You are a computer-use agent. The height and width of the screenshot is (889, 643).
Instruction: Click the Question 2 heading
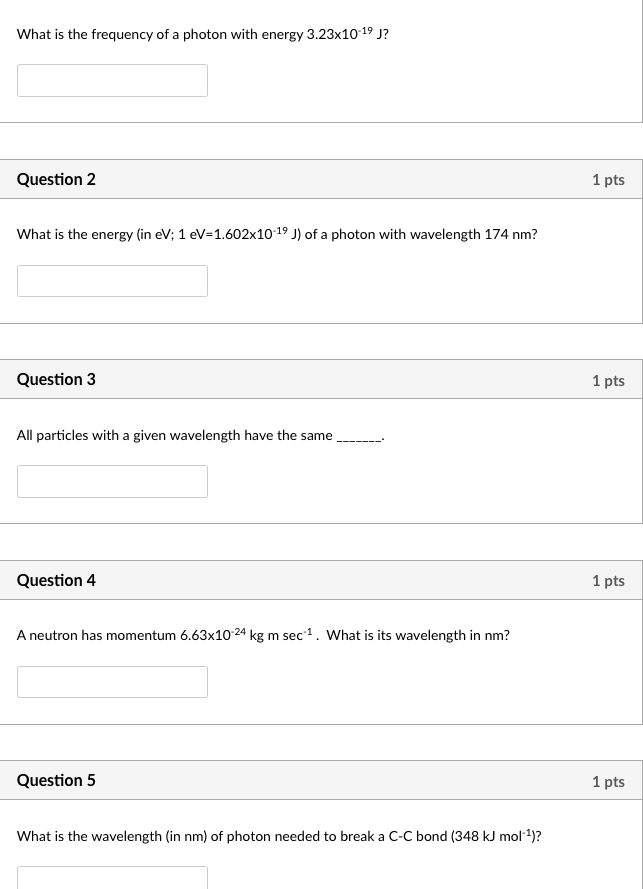[x=56, y=179]
